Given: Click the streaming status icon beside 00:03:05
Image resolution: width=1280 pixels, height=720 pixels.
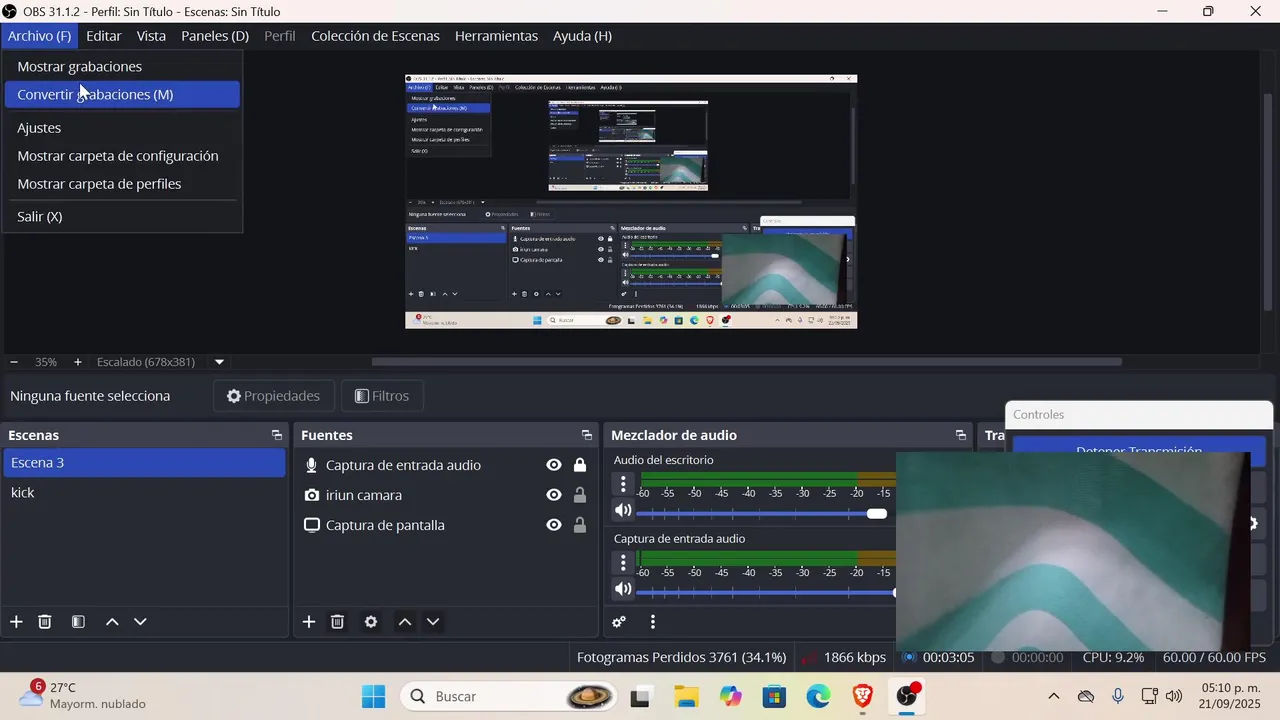Looking at the screenshot, I should coord(909,658).
